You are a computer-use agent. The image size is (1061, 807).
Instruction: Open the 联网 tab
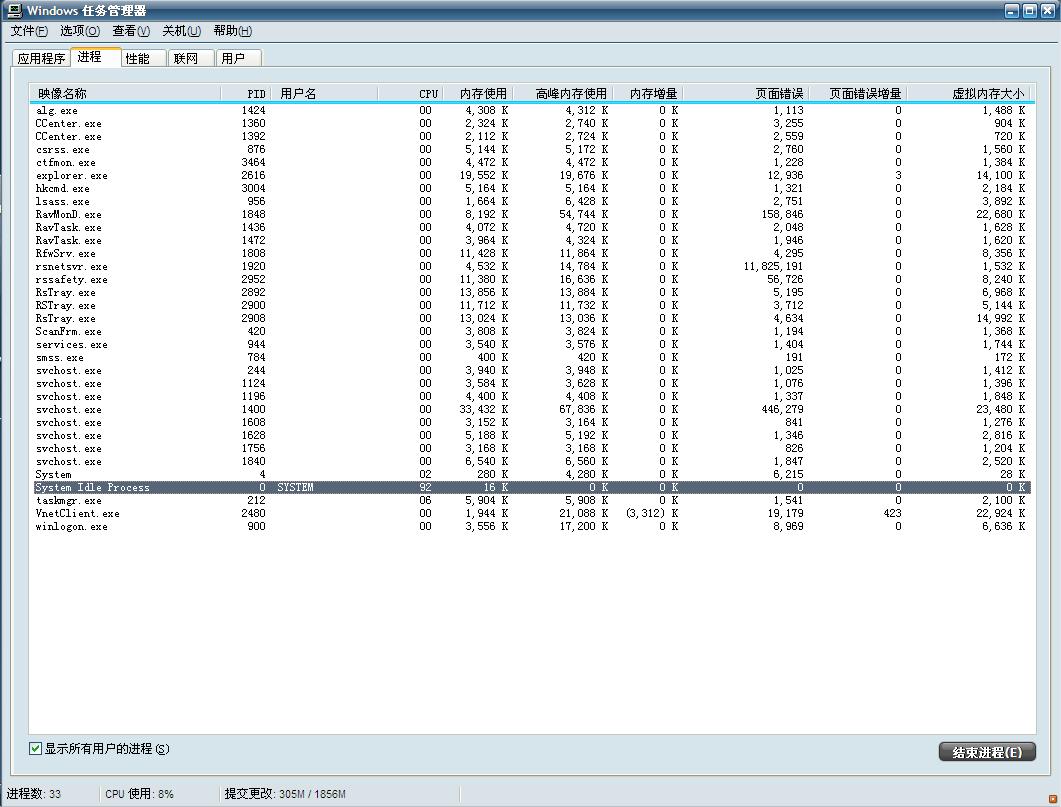pos(191,58)
